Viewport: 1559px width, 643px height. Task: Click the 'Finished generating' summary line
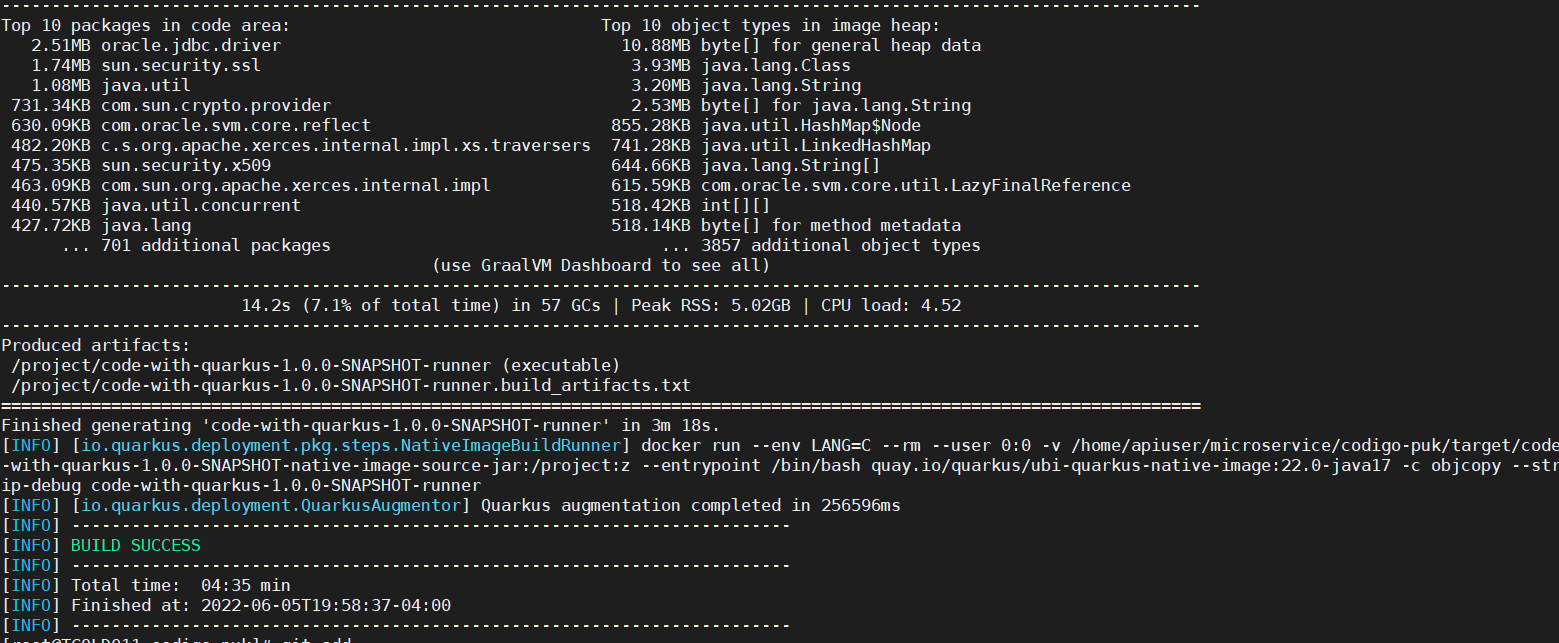click(x=361, y=426)
